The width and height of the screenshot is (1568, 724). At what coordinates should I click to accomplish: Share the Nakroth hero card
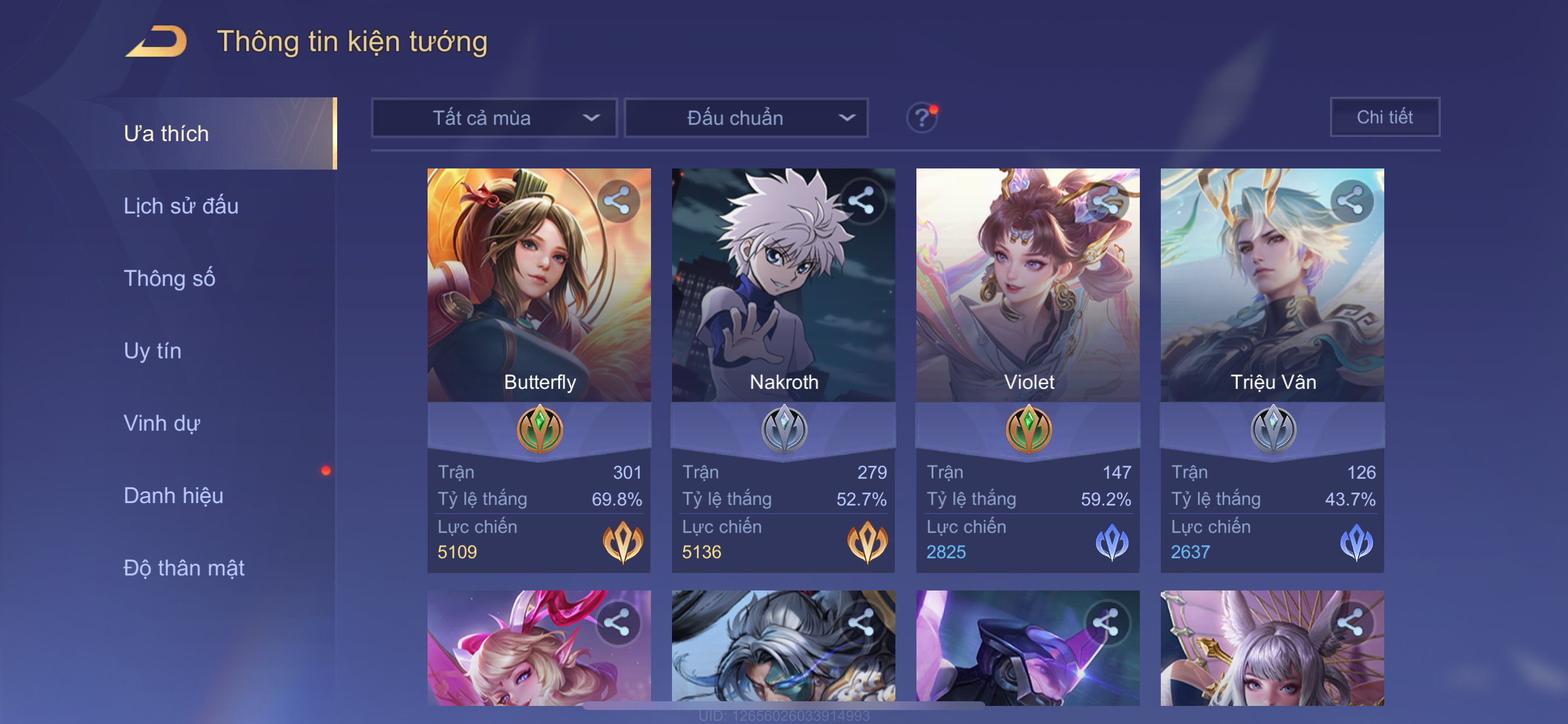click(x=862, y=201)
